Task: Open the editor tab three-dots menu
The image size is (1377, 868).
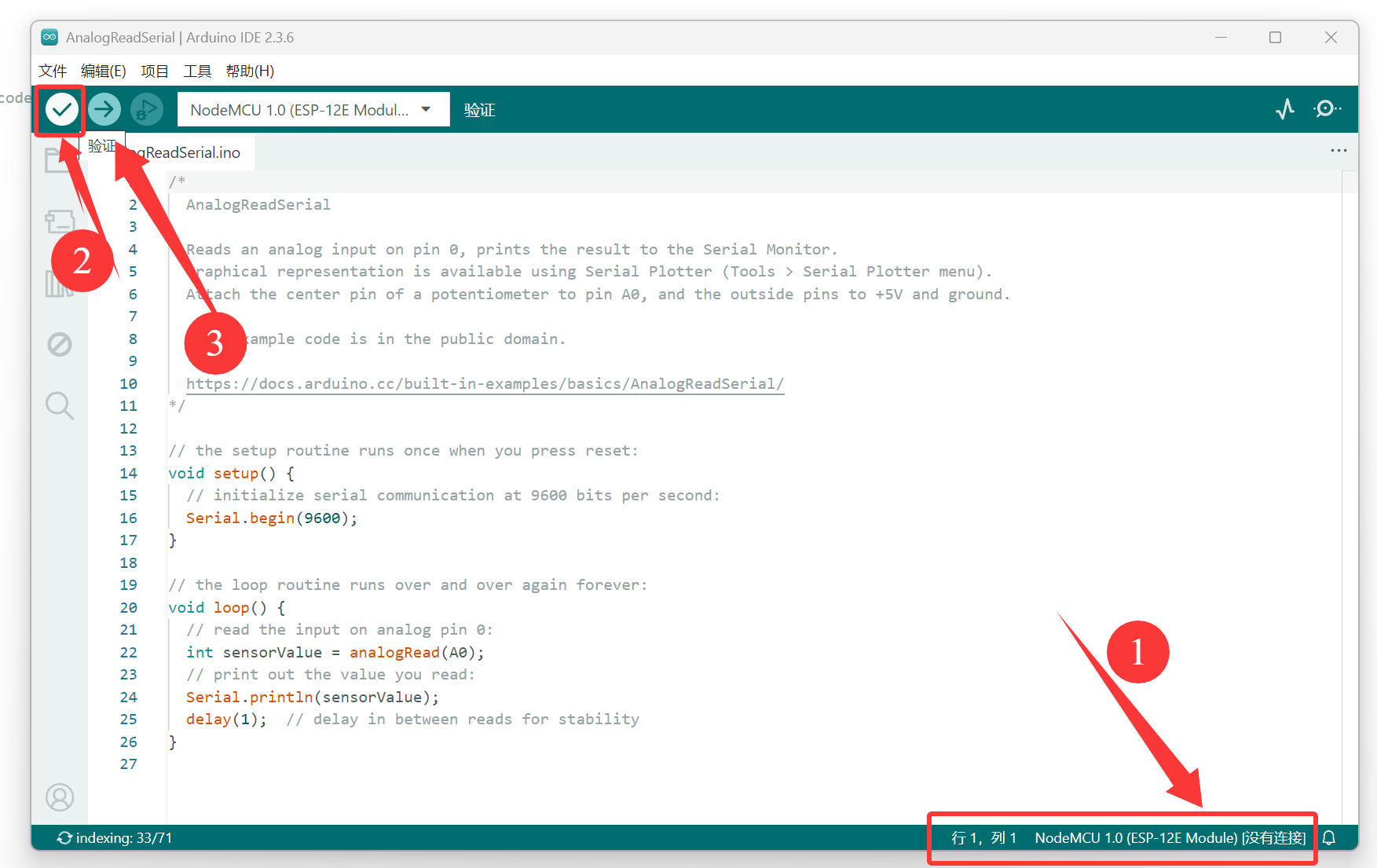Action: click(x=1339, y=150)
